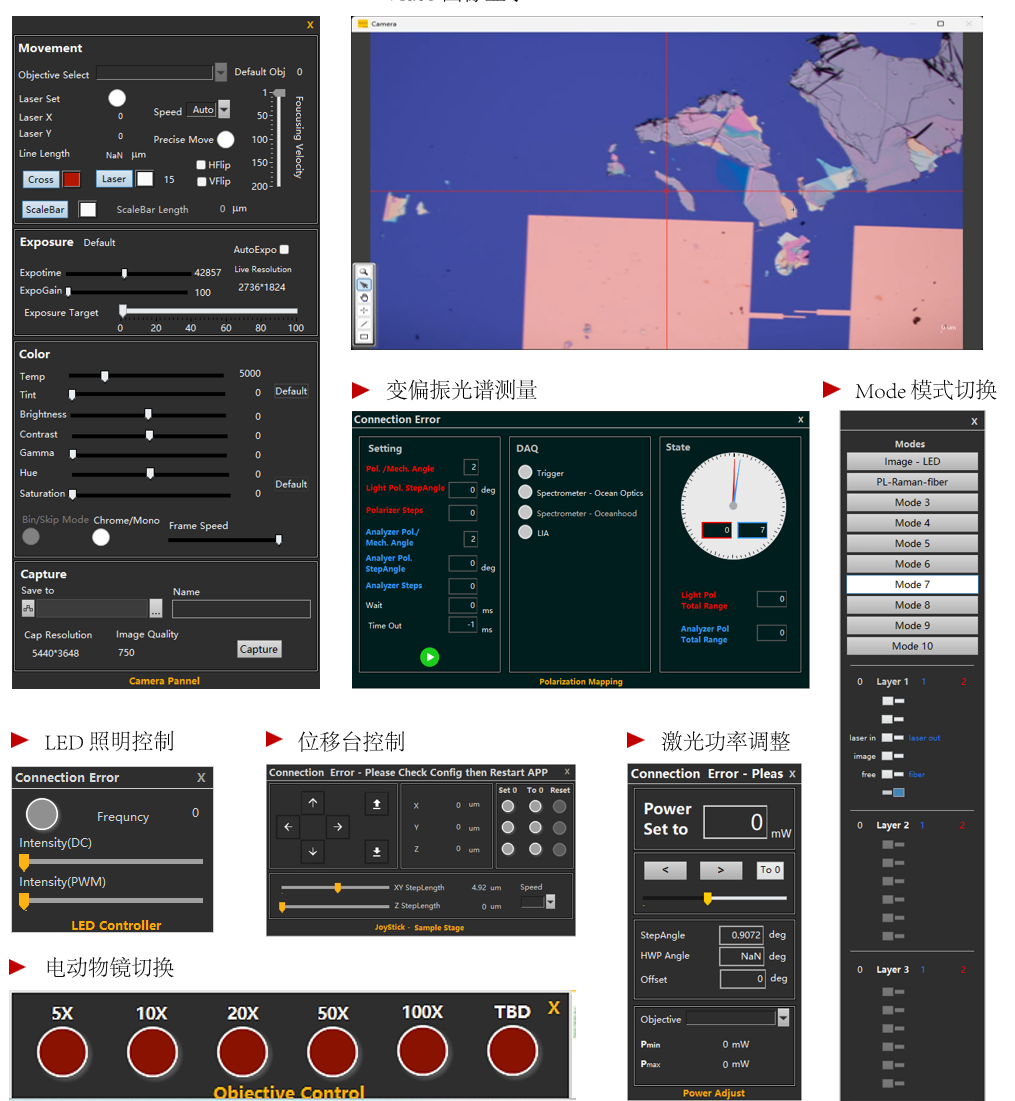
Task: Open the Objective dropdown in Power Adjust
Action: pos(783,1018)
